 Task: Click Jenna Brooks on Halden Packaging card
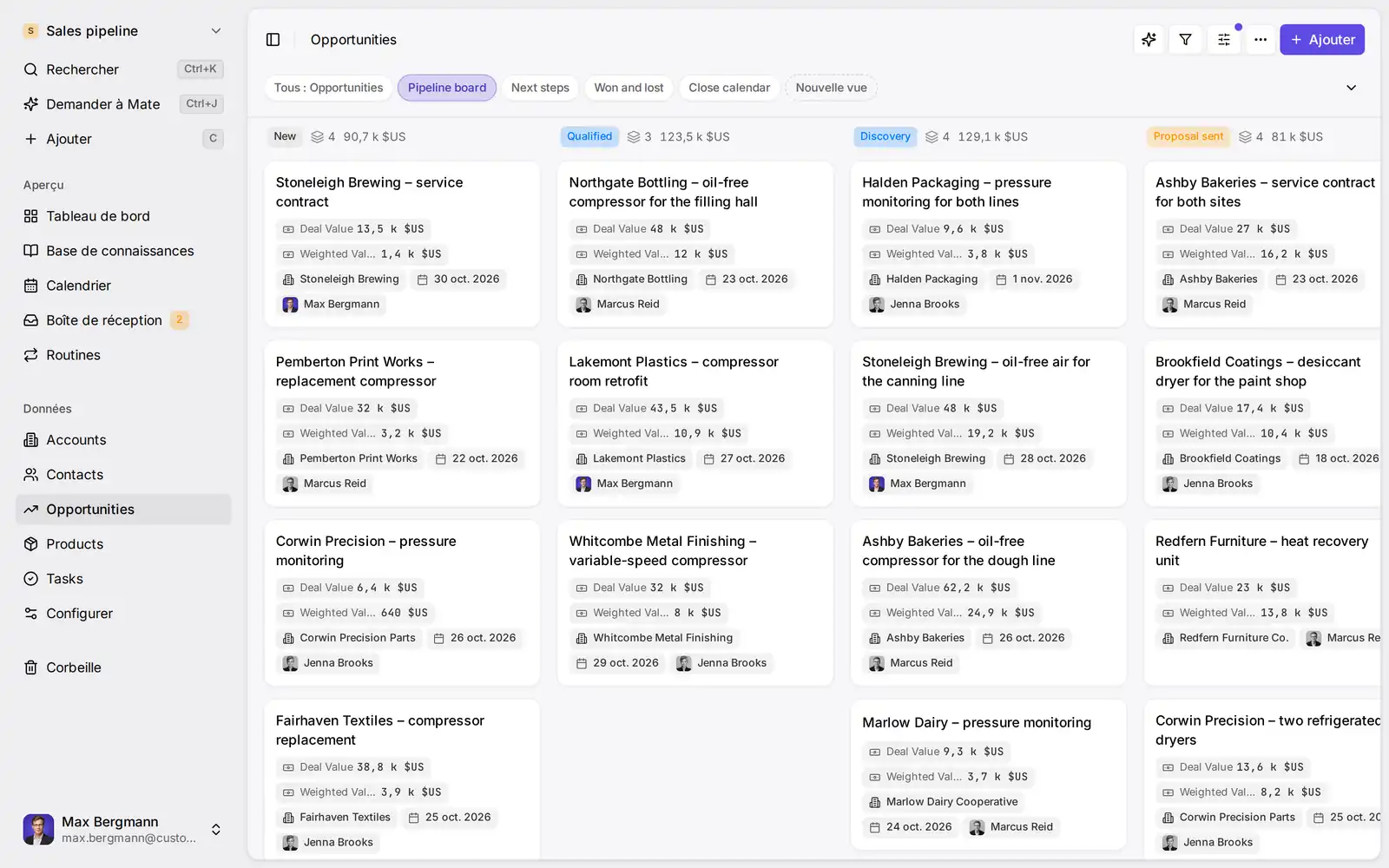(915, 305)
